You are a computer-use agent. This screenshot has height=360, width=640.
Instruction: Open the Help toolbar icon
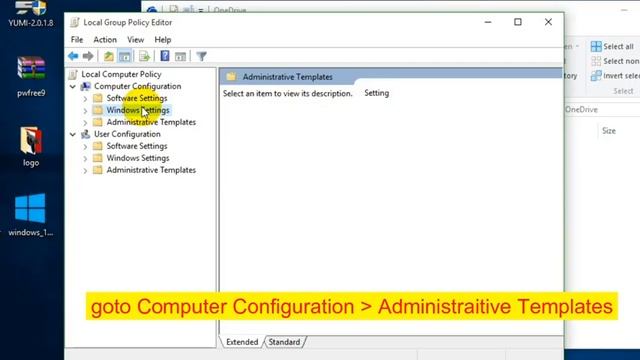point(164,56)
